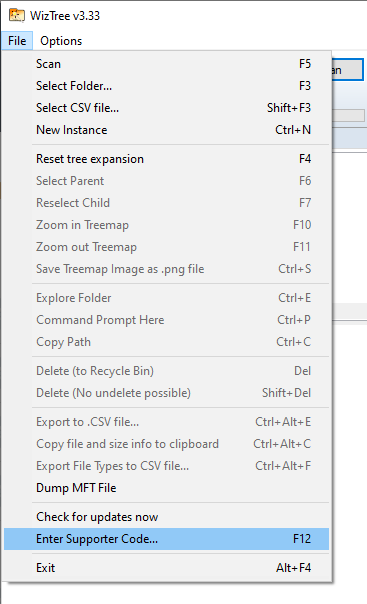
Task: Choose Delete (to Recycle Bin) entry
Action: point(166,371)
